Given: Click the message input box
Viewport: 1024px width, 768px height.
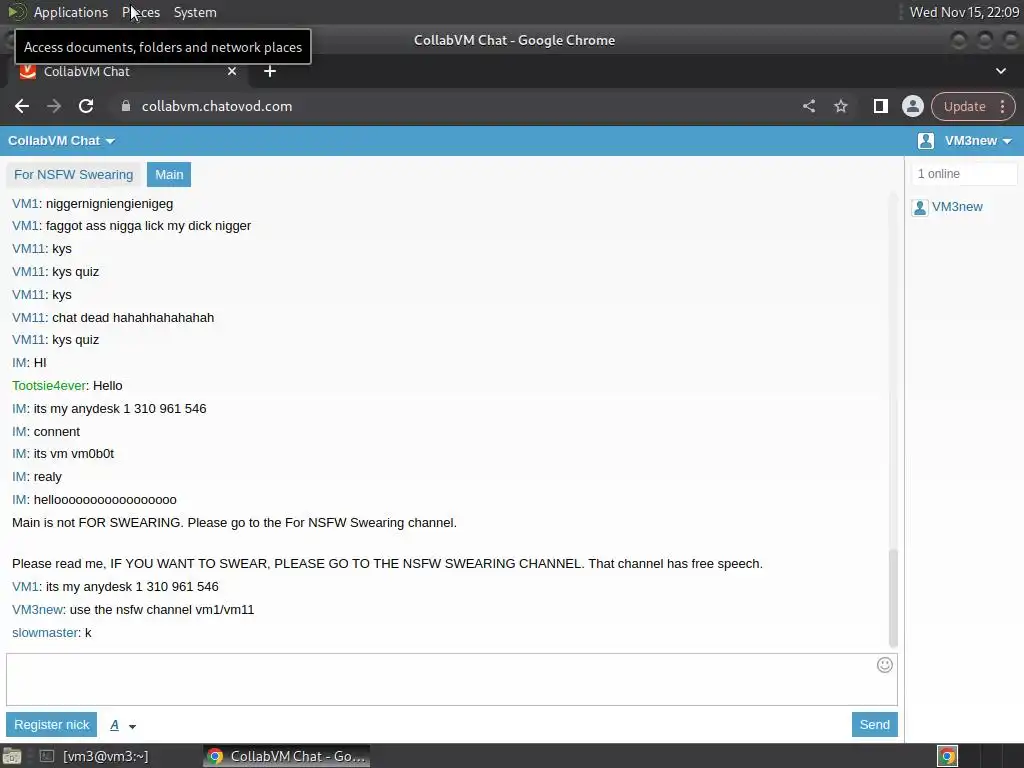Looking at the screenshot, I should 452,679.
